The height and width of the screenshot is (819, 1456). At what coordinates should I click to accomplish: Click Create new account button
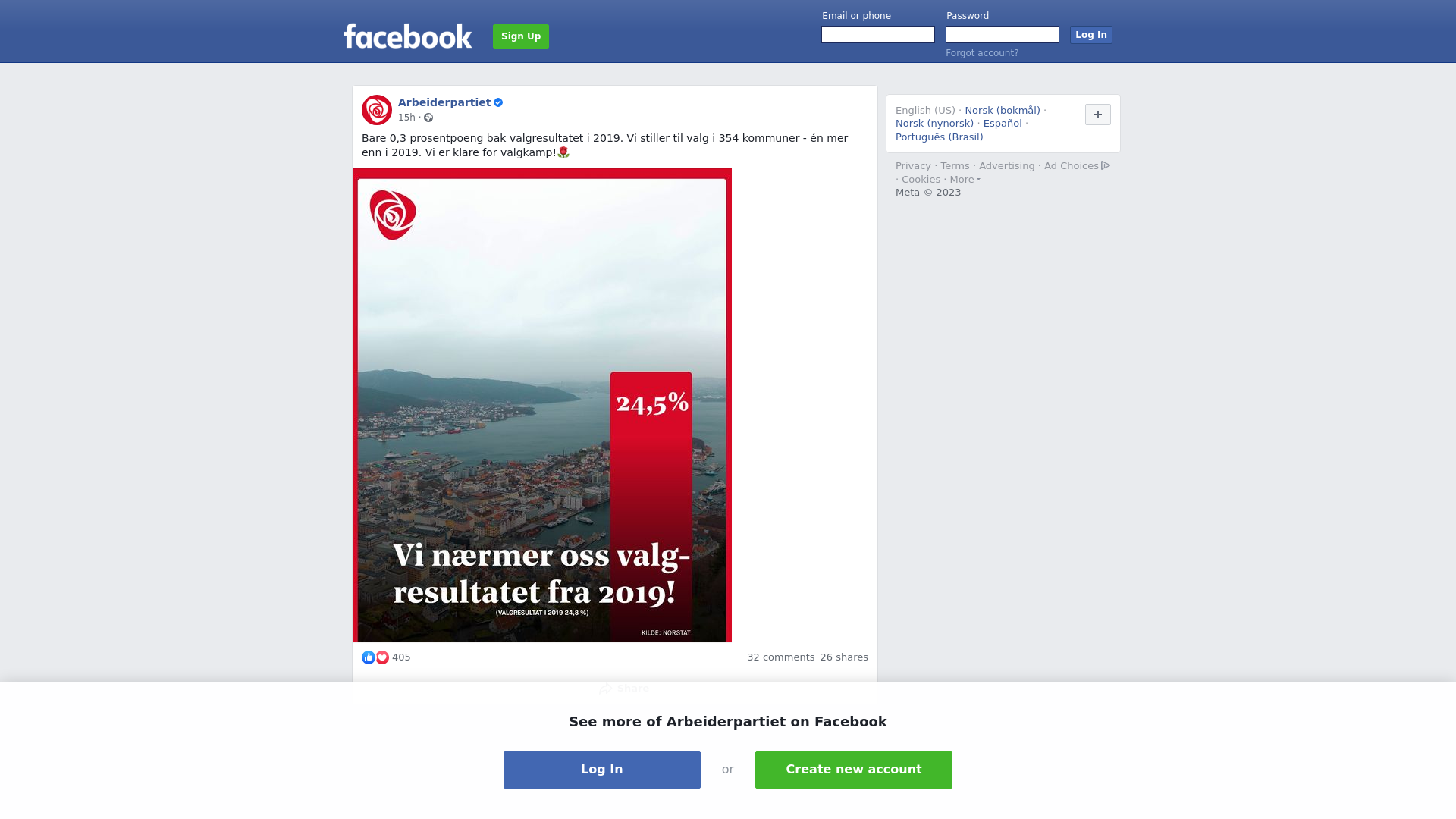854,770
